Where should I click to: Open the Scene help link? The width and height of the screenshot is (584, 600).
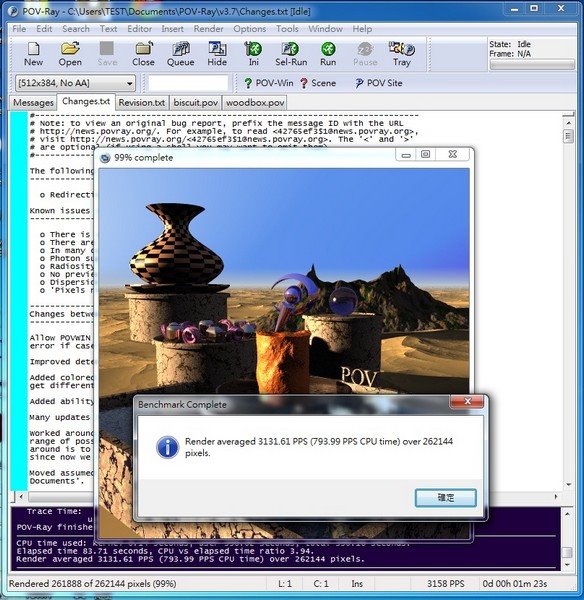(x=318, y=83)
